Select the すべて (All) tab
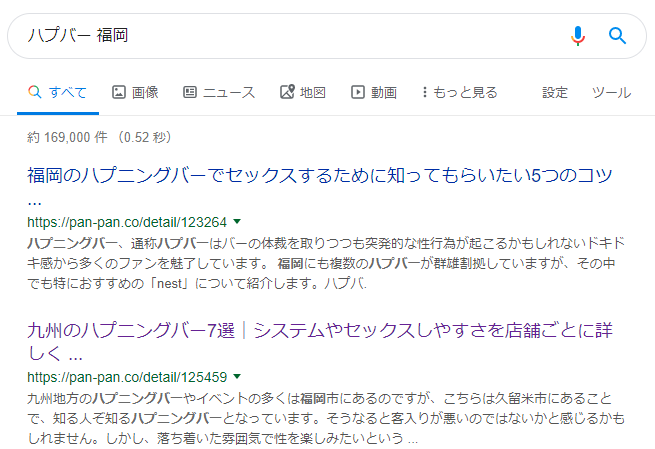655x449 pixels. pos(58,92)
